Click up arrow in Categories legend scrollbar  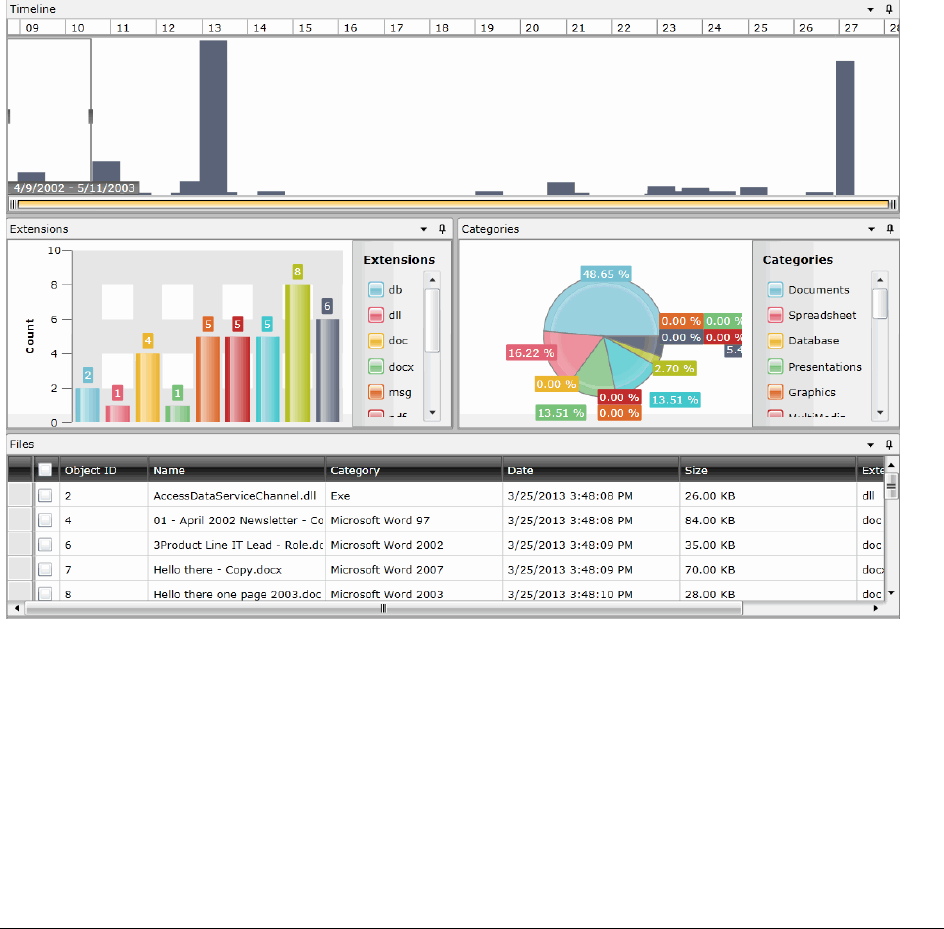[880, 280]
